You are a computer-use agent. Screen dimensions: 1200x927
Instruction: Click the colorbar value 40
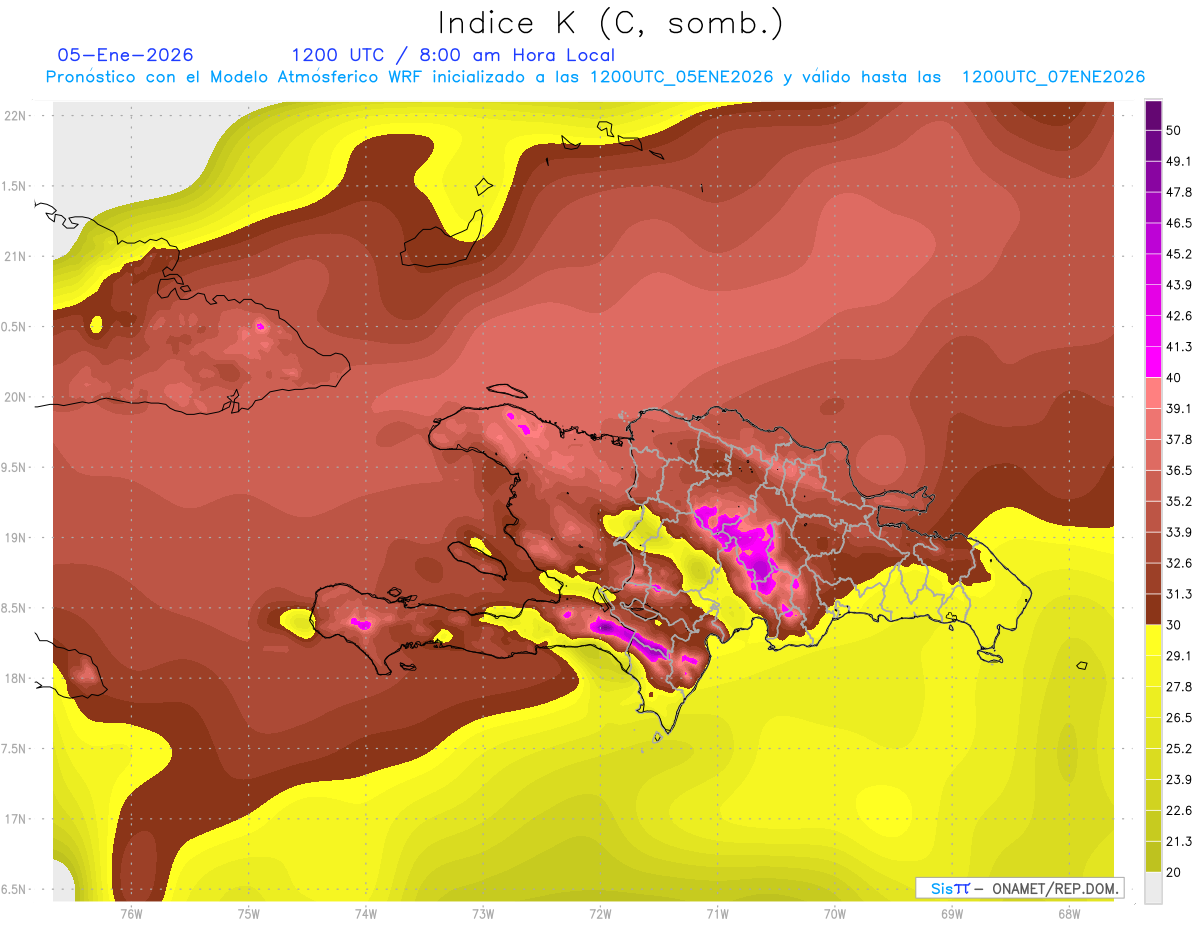(x=1174, y=377)
